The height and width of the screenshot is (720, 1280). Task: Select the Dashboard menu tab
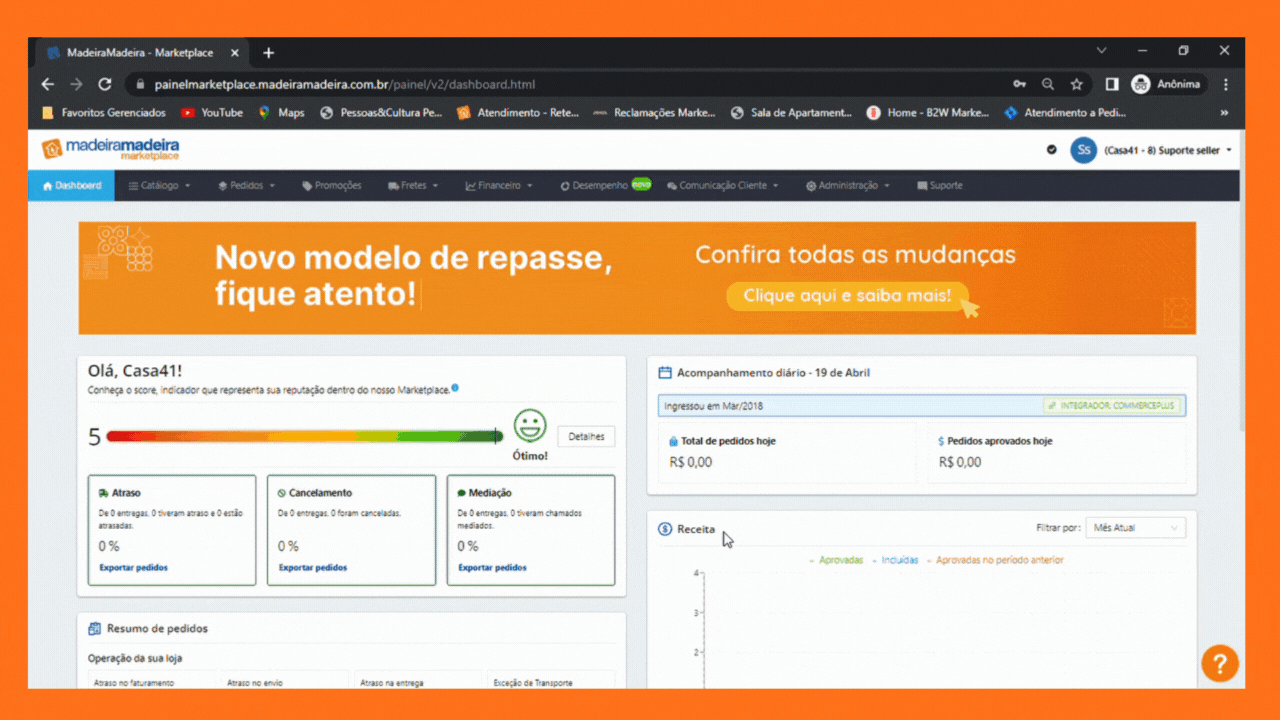(71, 185)
